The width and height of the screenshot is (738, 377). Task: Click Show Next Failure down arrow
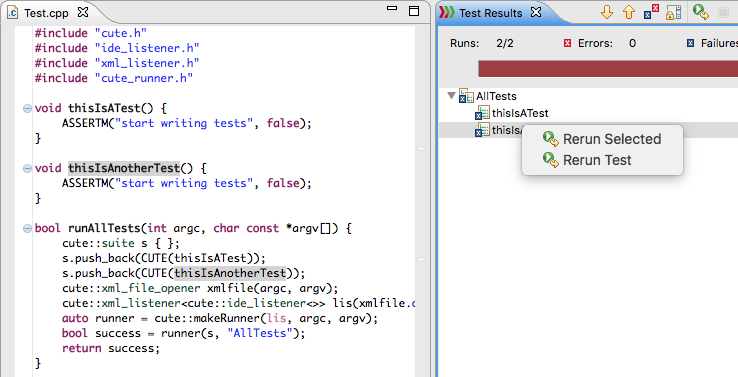coord(607,12)
